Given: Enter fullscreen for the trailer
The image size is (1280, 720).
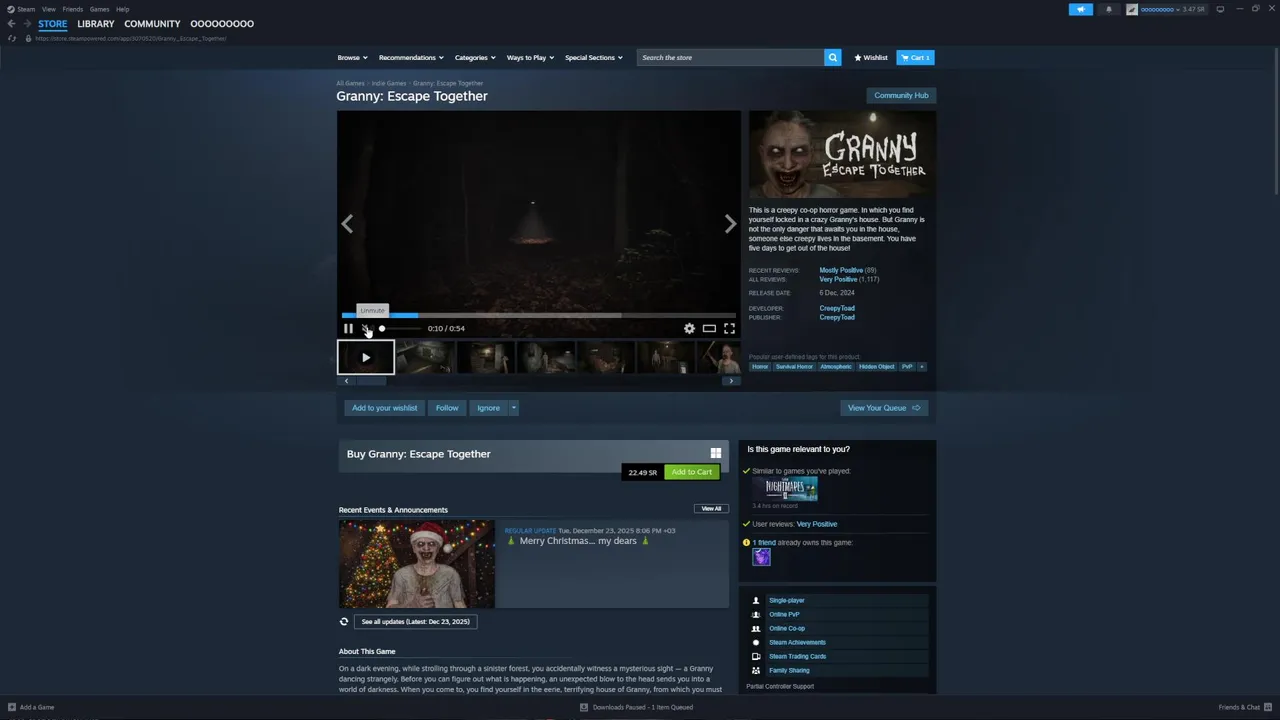Looking at the screenshot, I should click(729, 328).
